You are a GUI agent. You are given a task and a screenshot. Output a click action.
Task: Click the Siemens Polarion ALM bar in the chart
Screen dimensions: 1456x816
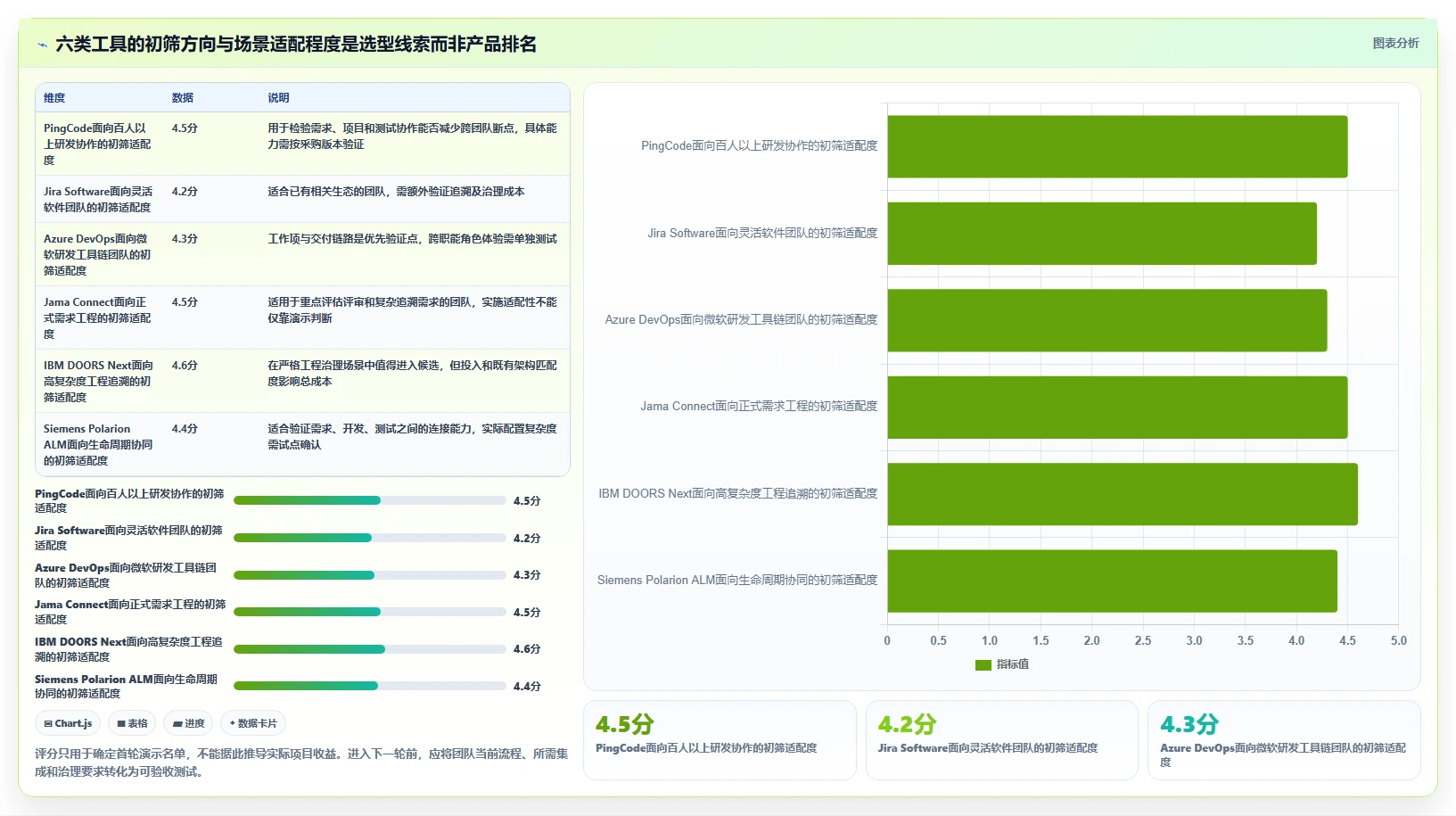coord(1112,581)
